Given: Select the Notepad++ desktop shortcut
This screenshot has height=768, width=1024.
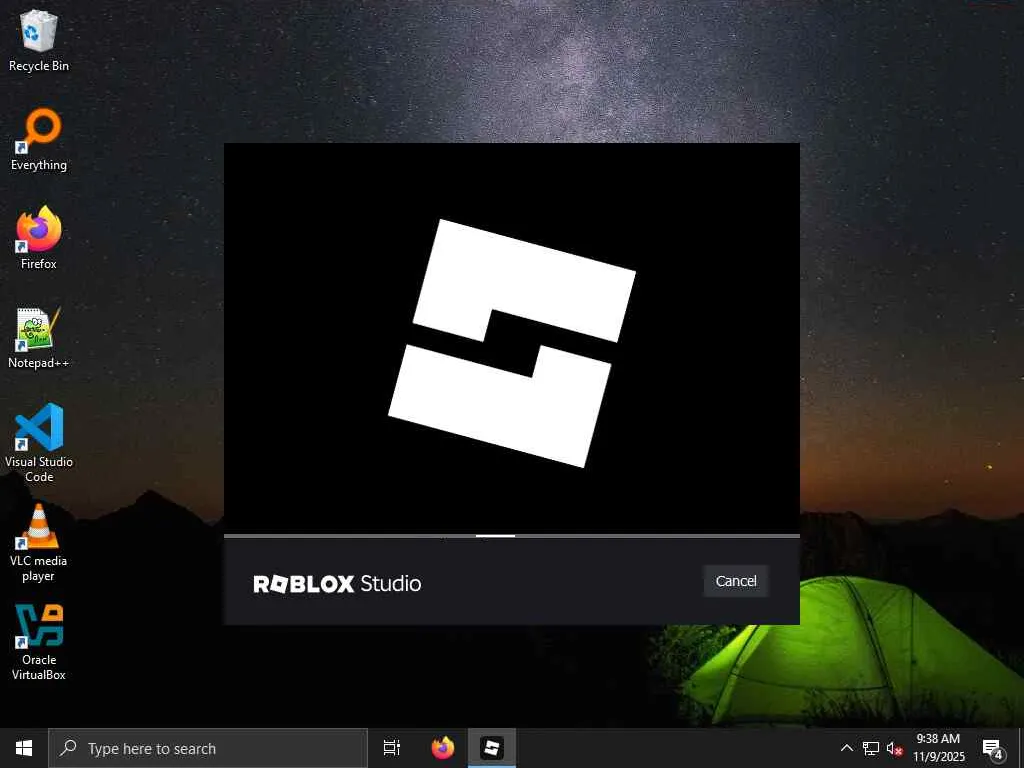Looking at the screenshot, I should [x=39, y=338].
